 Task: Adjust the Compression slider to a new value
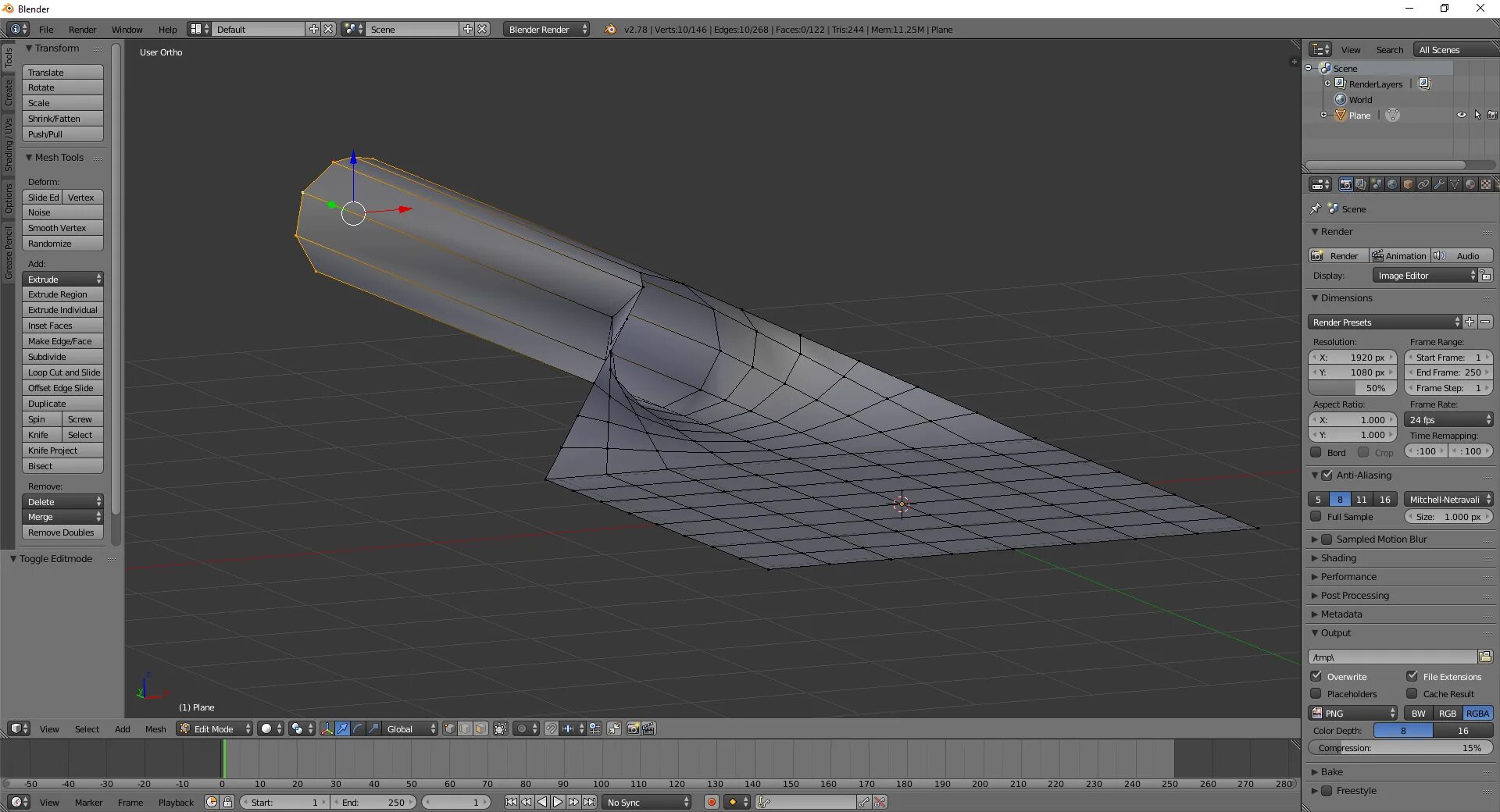(x=1400, y=748)
